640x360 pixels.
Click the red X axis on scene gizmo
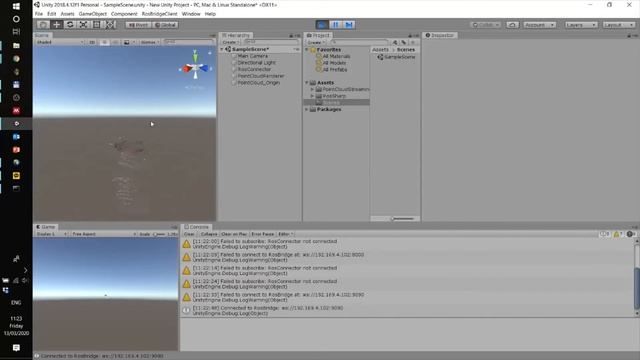coord(186,69)
